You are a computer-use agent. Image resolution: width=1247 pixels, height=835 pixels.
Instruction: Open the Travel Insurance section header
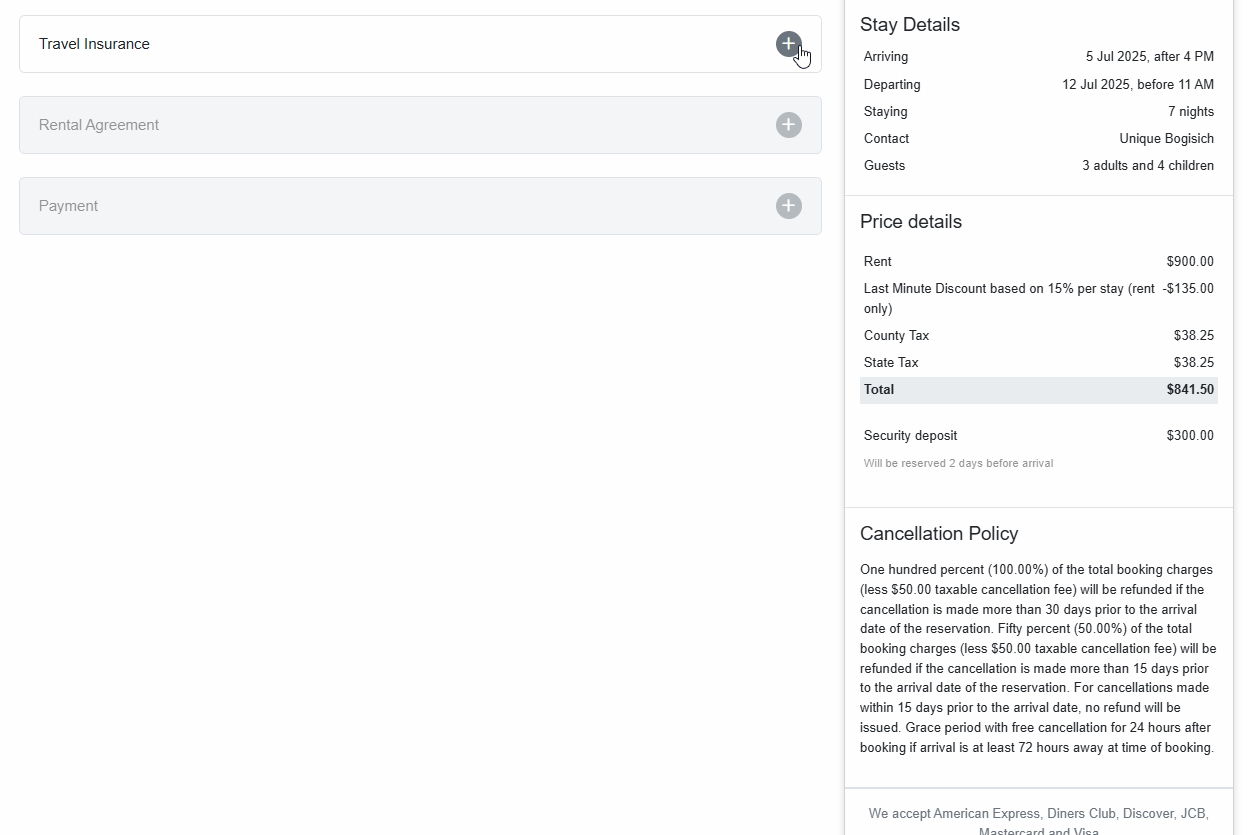[x=94, y=44]
